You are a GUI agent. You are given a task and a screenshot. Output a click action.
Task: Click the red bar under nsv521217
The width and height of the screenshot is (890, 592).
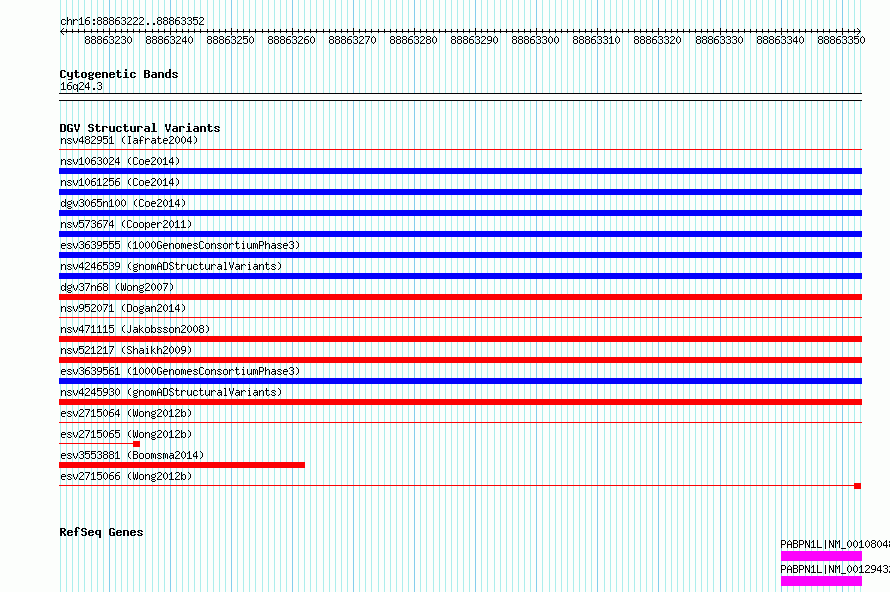(x=460, y=360)
